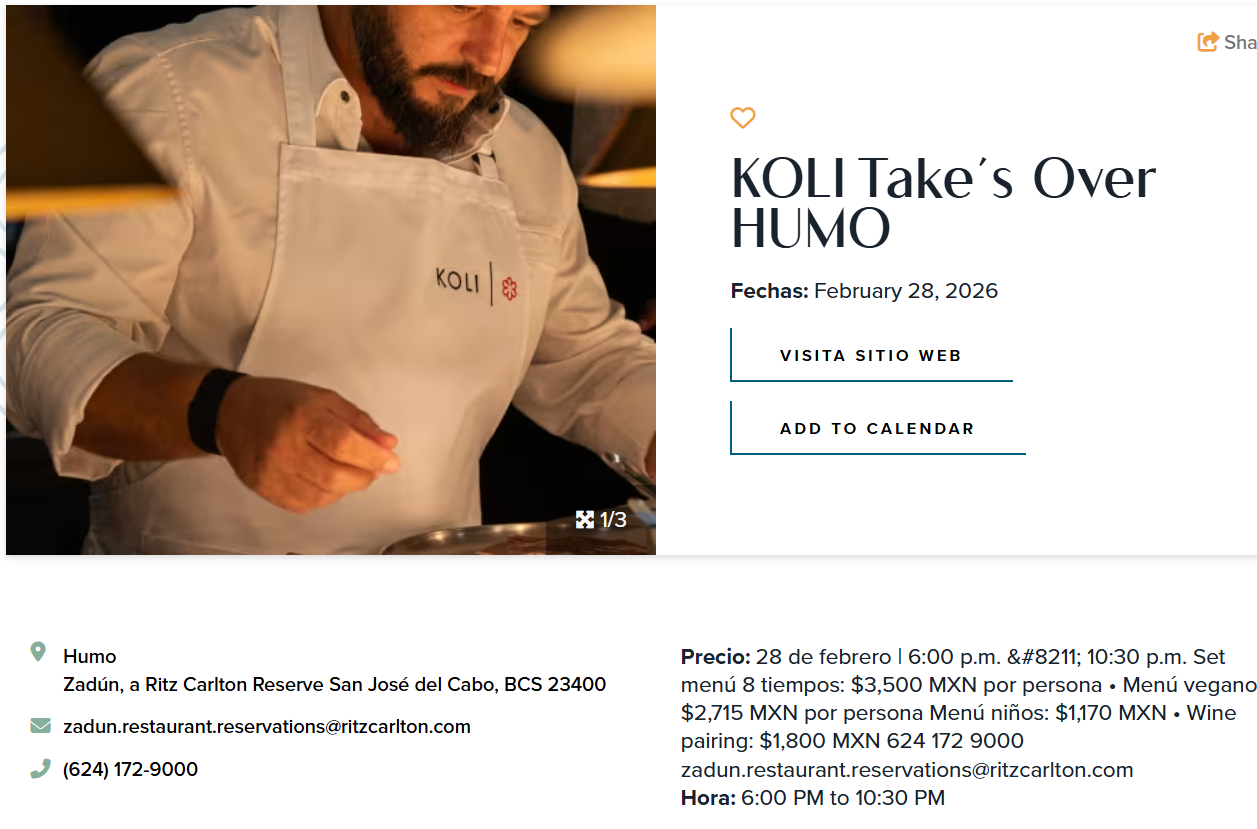Click the KOLI Take's Over HUMO heading

tap(944, 203)
